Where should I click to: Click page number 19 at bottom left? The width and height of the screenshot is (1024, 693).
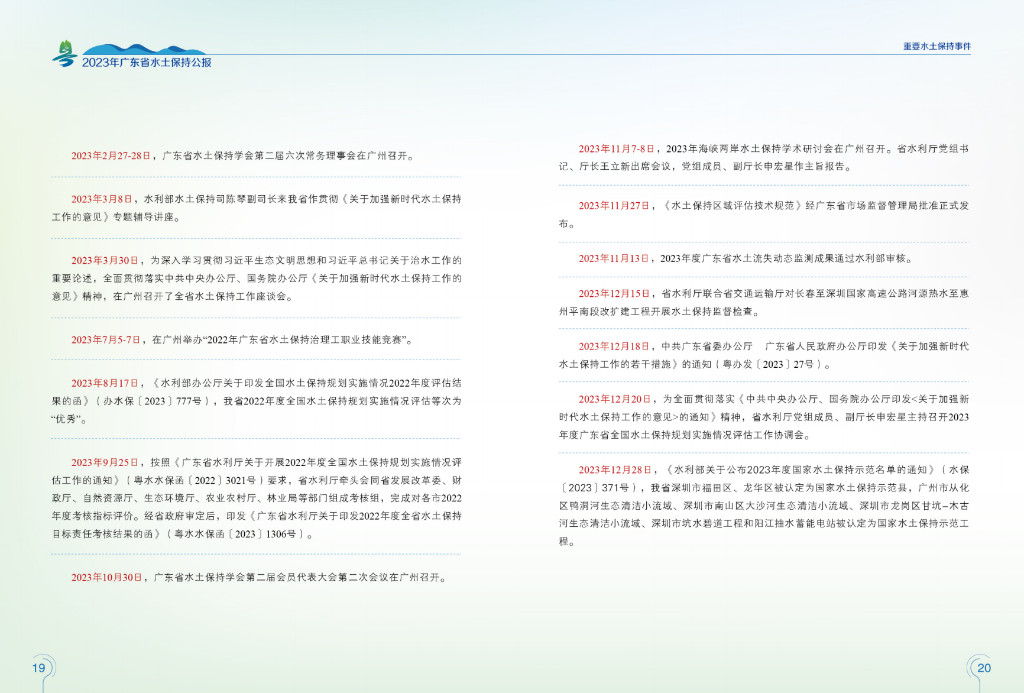40,668
